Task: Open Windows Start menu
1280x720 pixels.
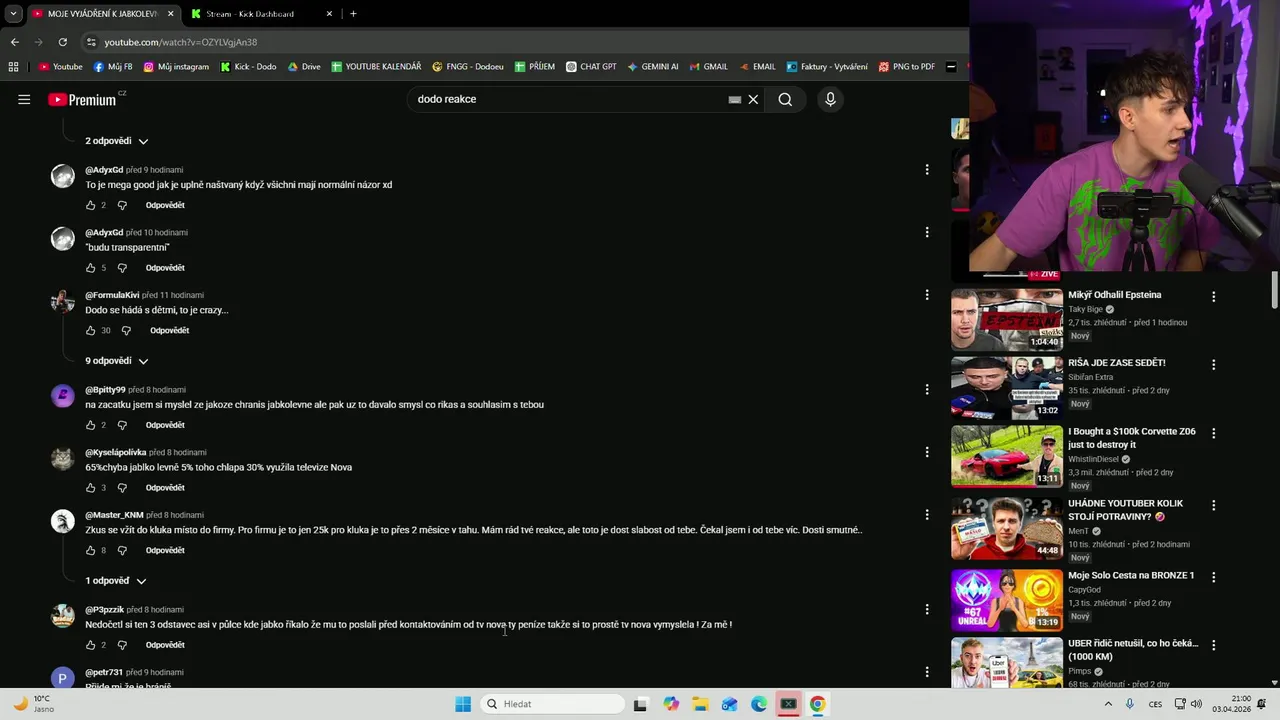Action: coord(463,704)
